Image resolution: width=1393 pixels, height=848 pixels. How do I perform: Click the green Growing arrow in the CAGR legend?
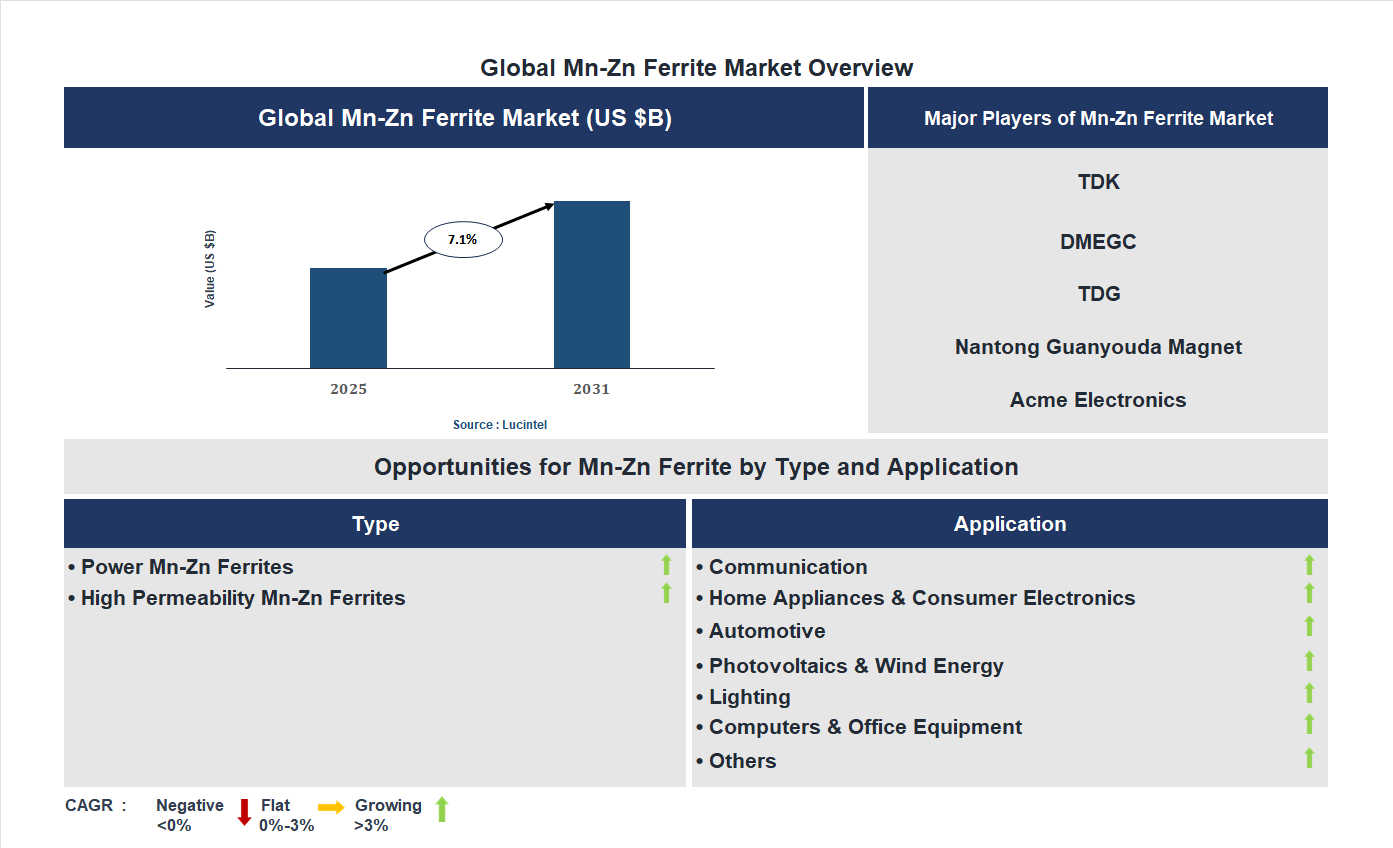click(441, 810)
